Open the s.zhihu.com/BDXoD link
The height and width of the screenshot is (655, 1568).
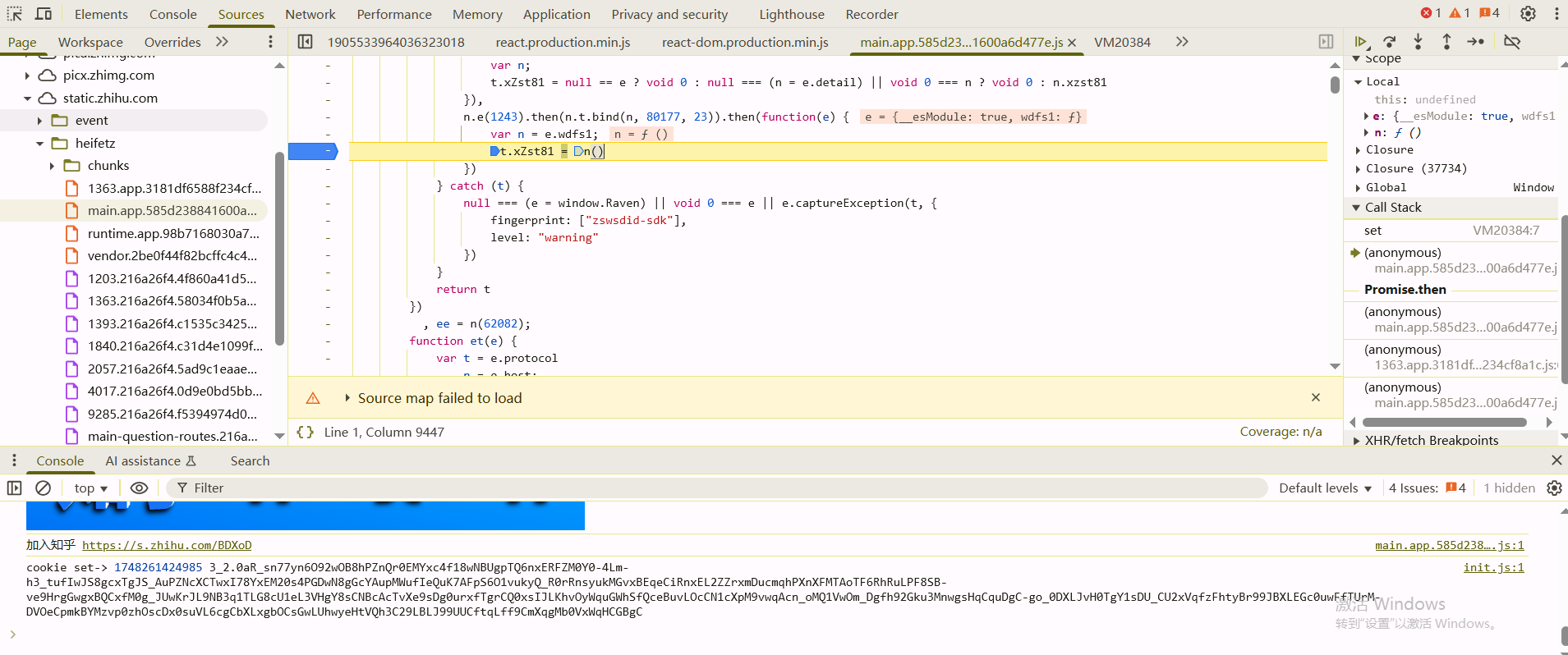(x=167, y=545)
